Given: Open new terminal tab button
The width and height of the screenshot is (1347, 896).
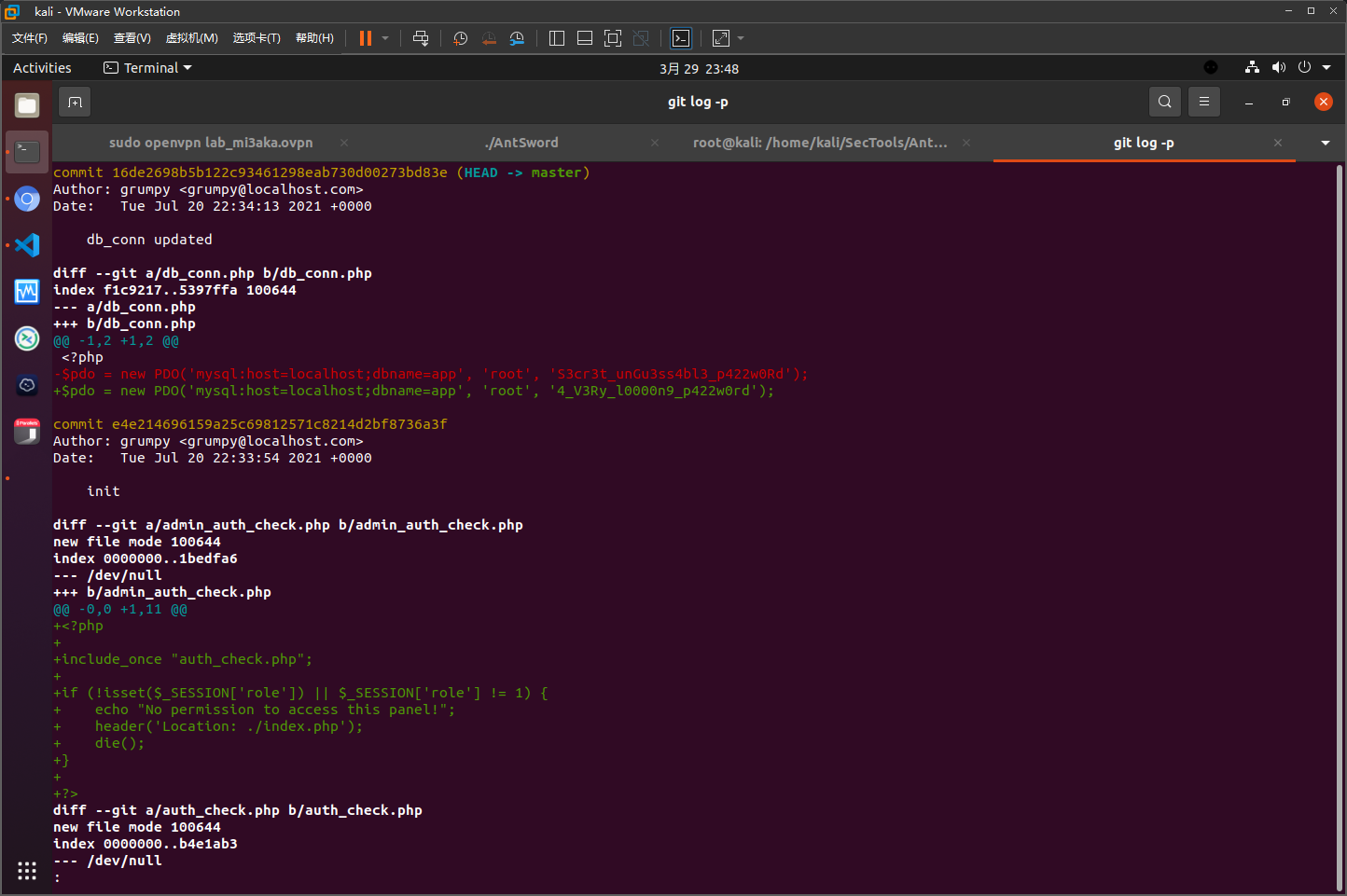Looking at the screenshot, I should point(76,102).
